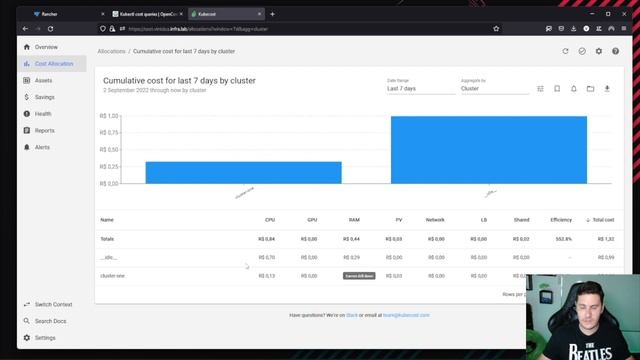Bookmark the page with the star icon

496,29
